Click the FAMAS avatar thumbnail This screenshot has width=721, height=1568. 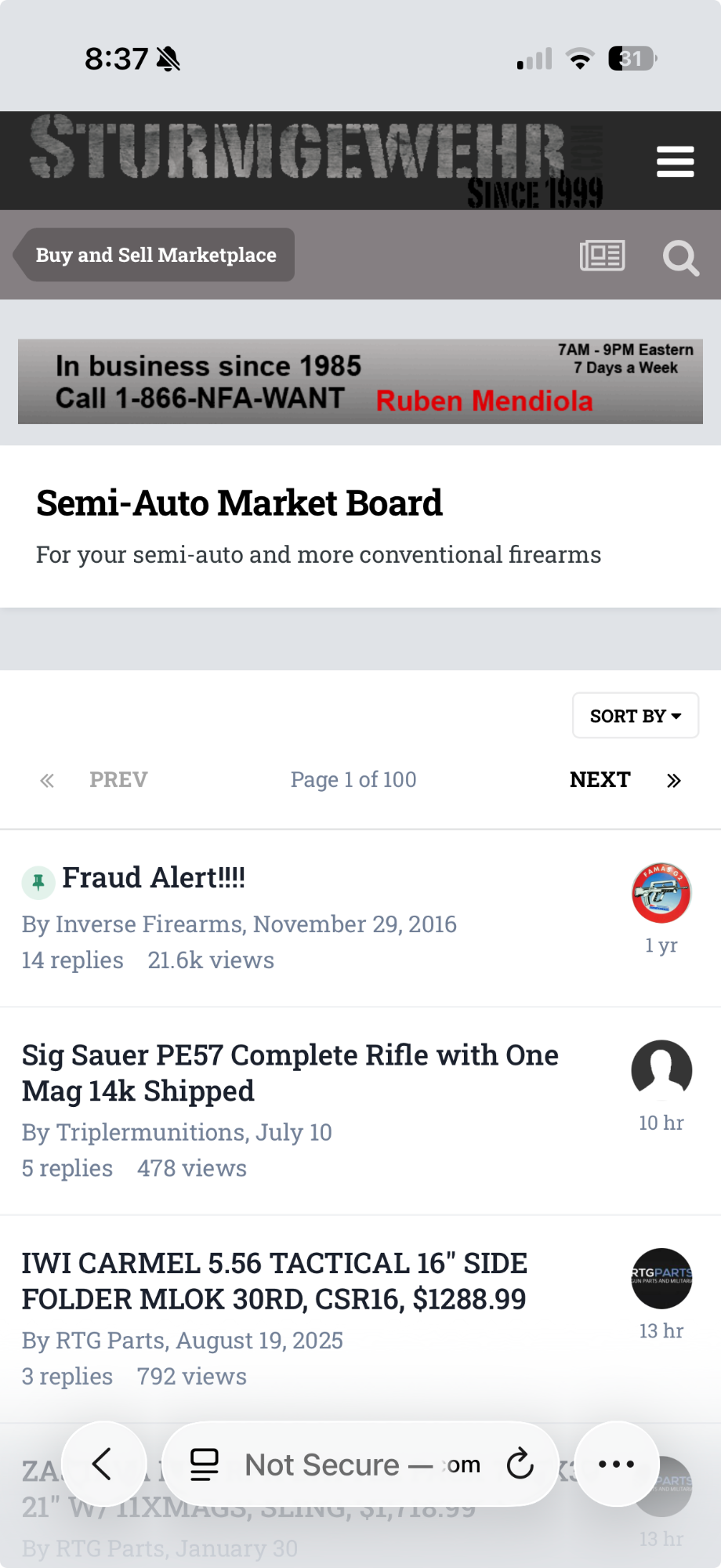coord(661,893)
